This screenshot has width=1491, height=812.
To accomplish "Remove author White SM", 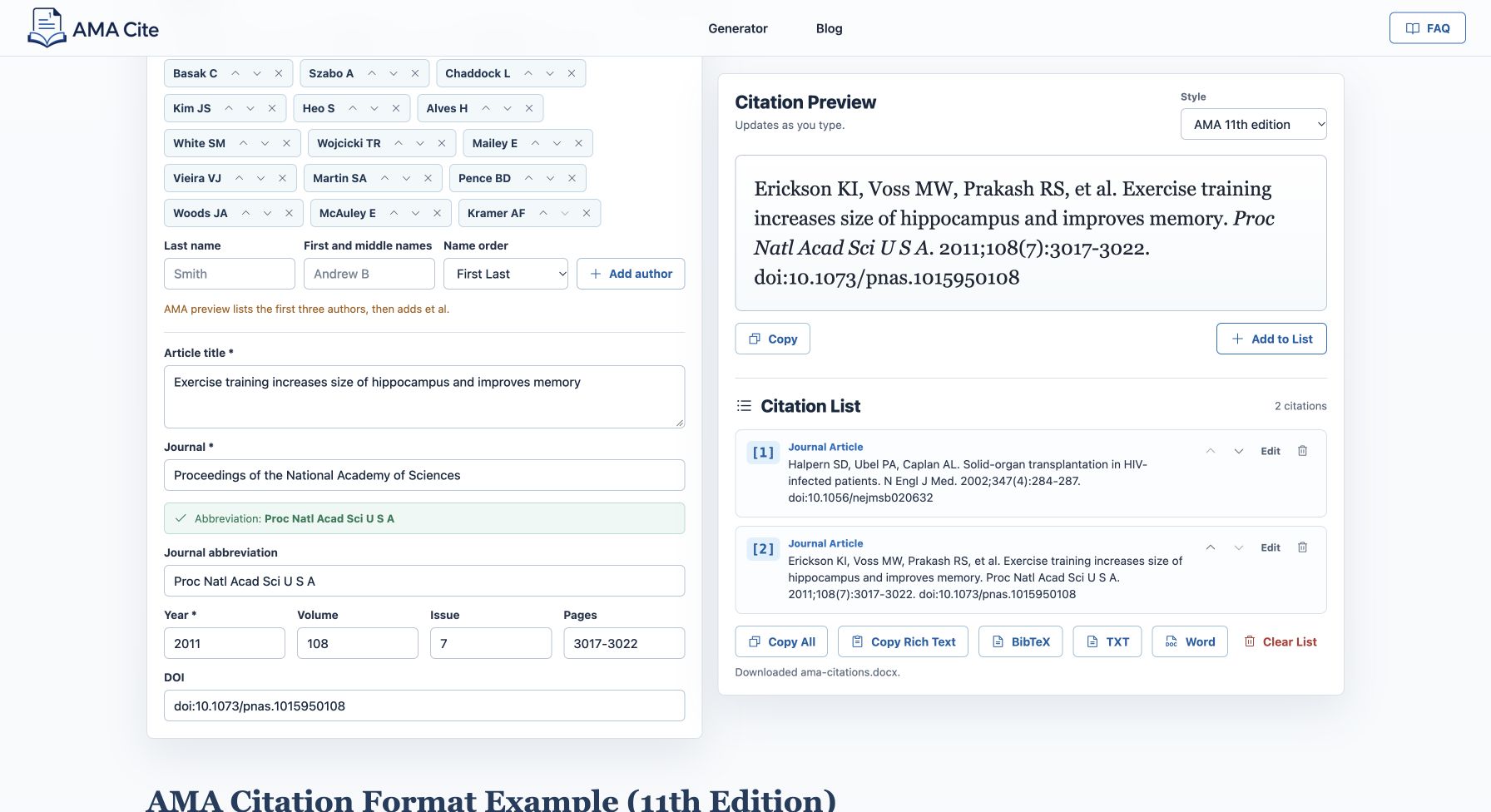I will [x=286, y=143].
